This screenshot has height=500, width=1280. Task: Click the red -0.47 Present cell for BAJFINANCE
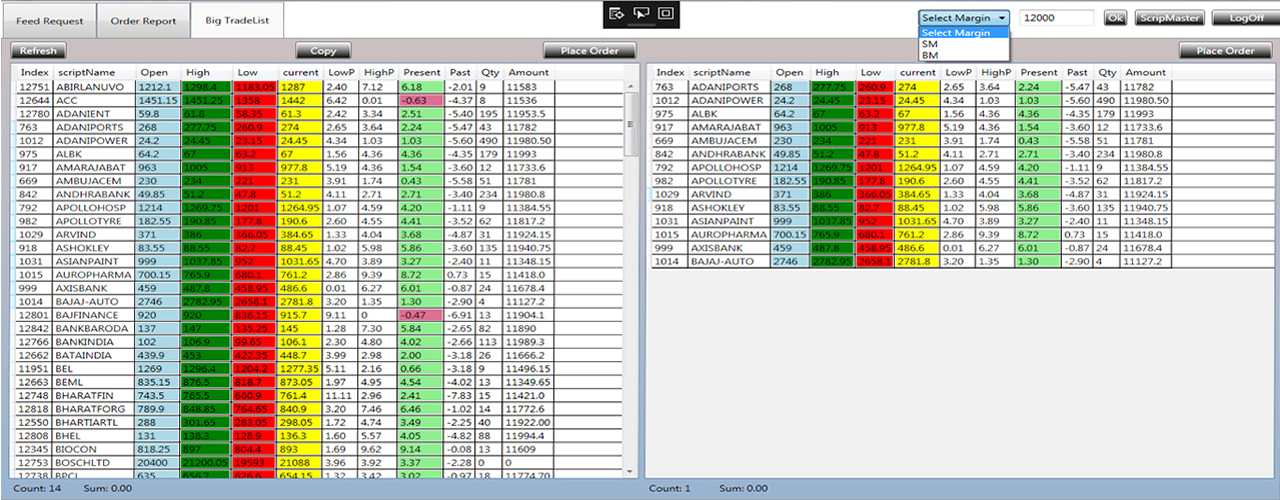(420, 314)
